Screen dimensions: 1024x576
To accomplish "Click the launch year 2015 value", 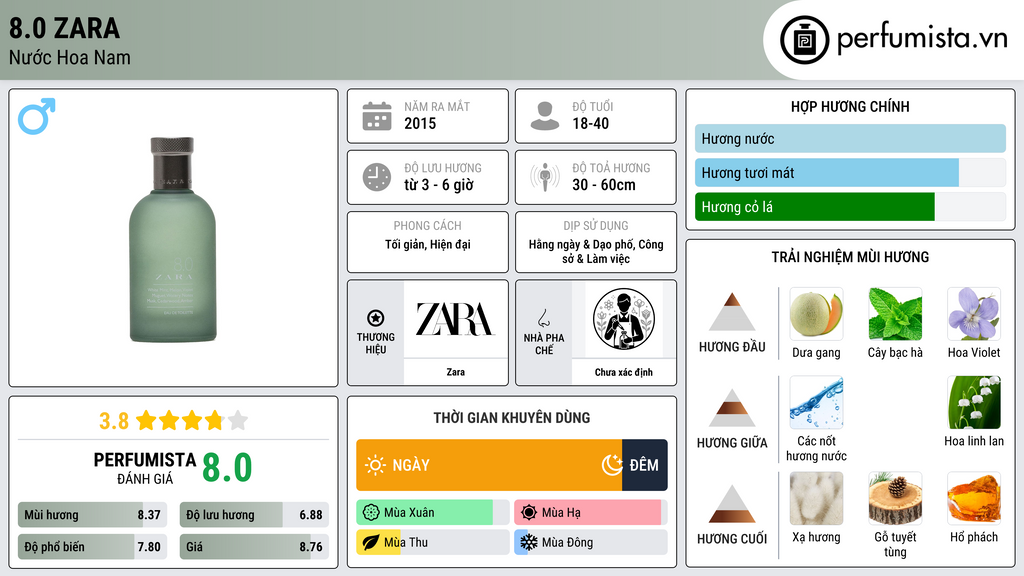I will [420, 123].
